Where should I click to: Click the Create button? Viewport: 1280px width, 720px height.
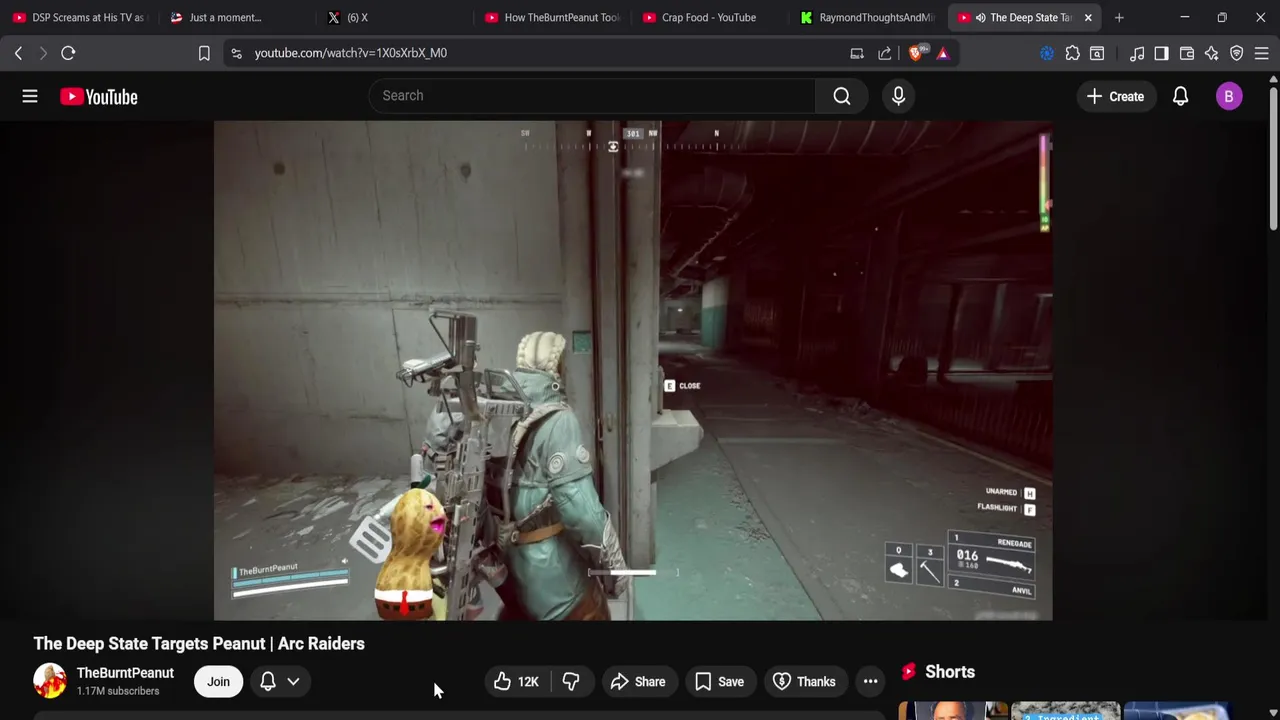click(x=1115, y=96)
